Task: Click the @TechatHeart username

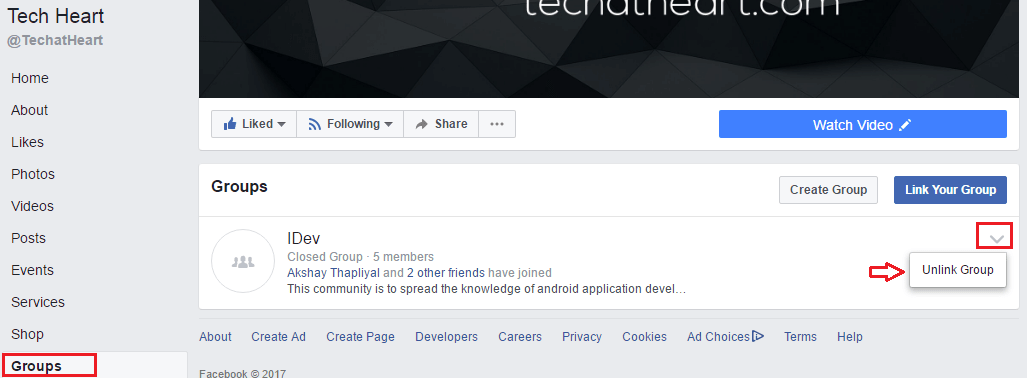Action: coord(55,41)
